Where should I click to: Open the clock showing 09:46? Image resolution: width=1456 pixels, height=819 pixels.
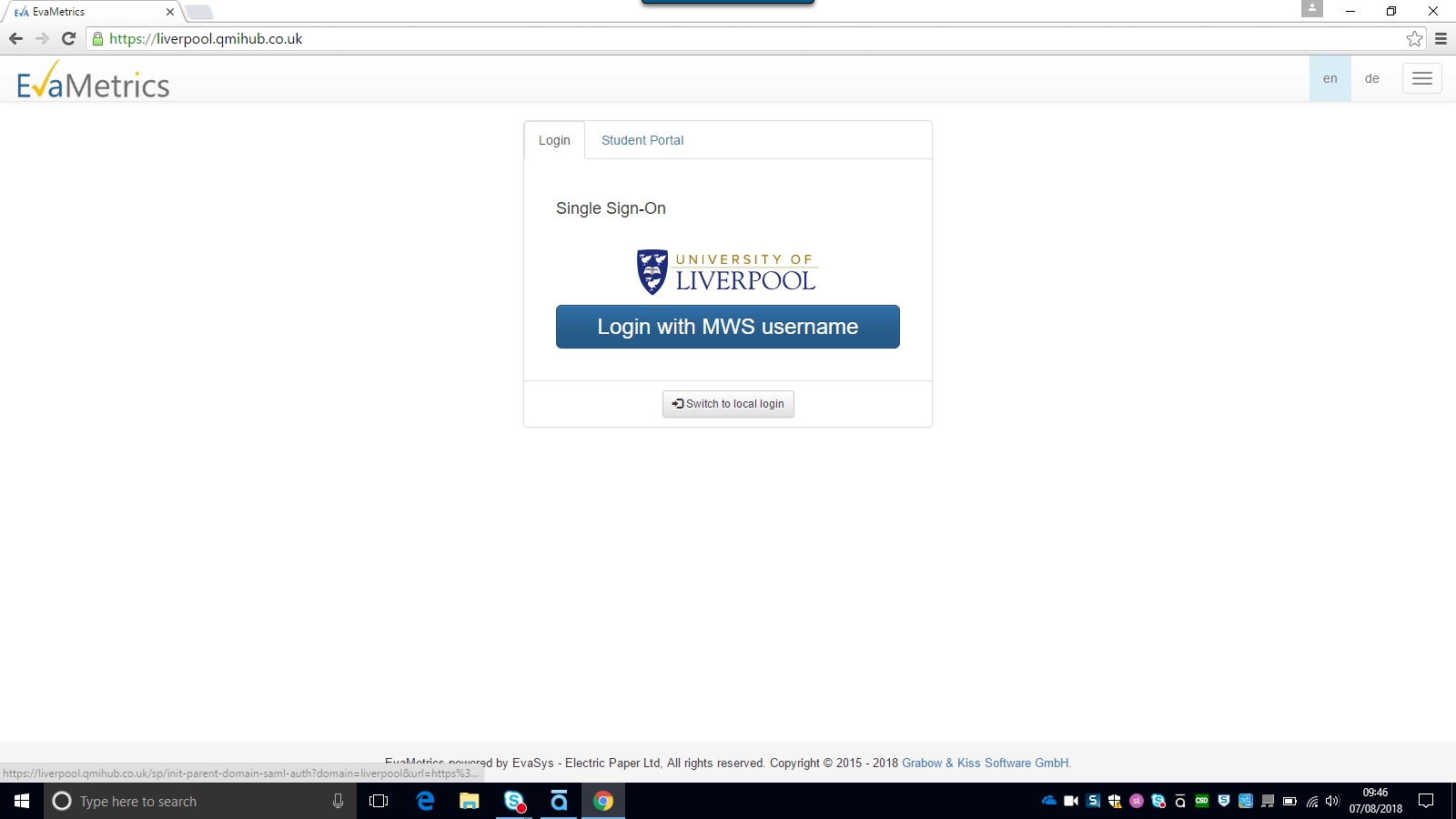(1375, 801)
